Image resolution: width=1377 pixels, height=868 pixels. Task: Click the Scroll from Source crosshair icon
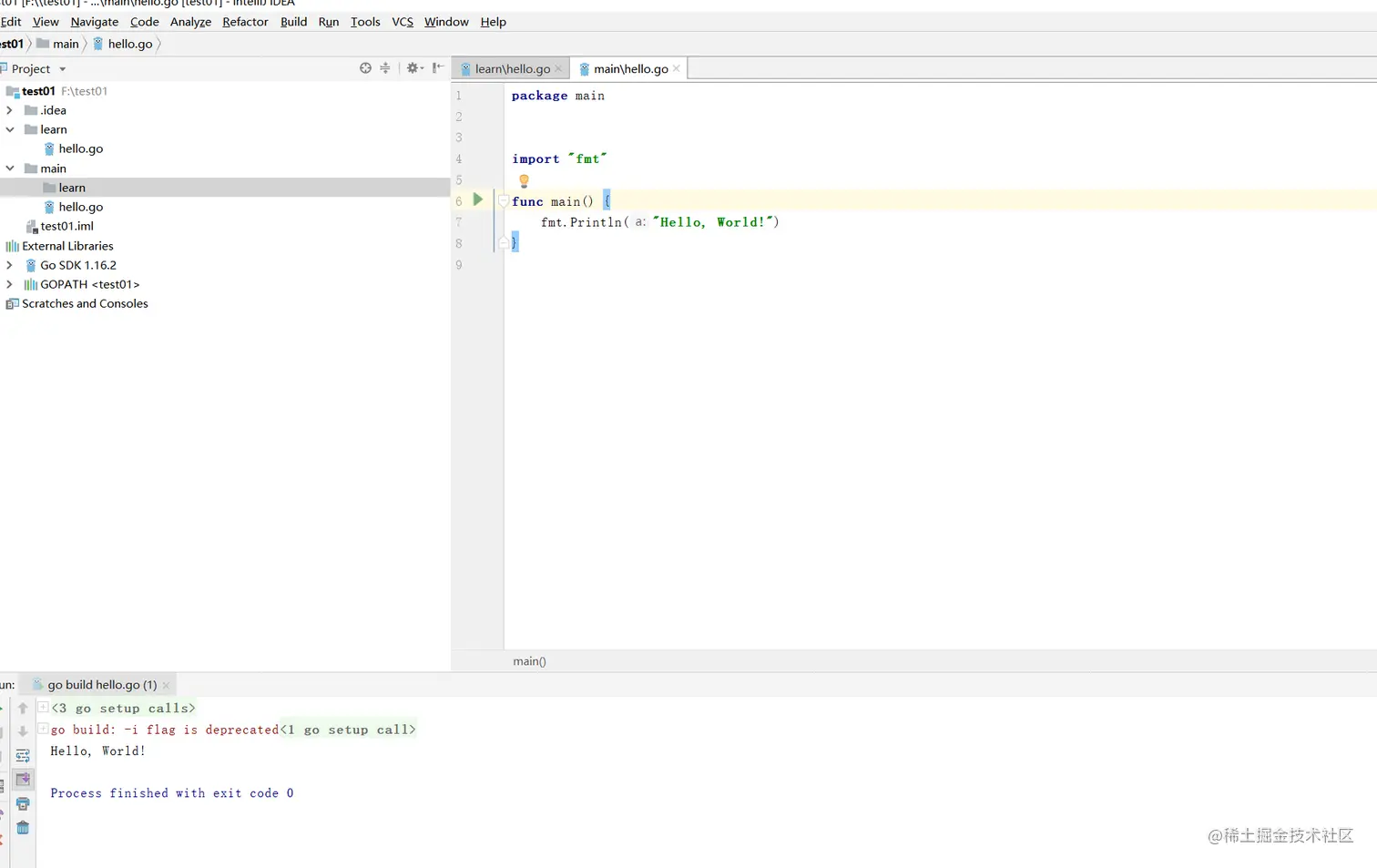(365, 68)
